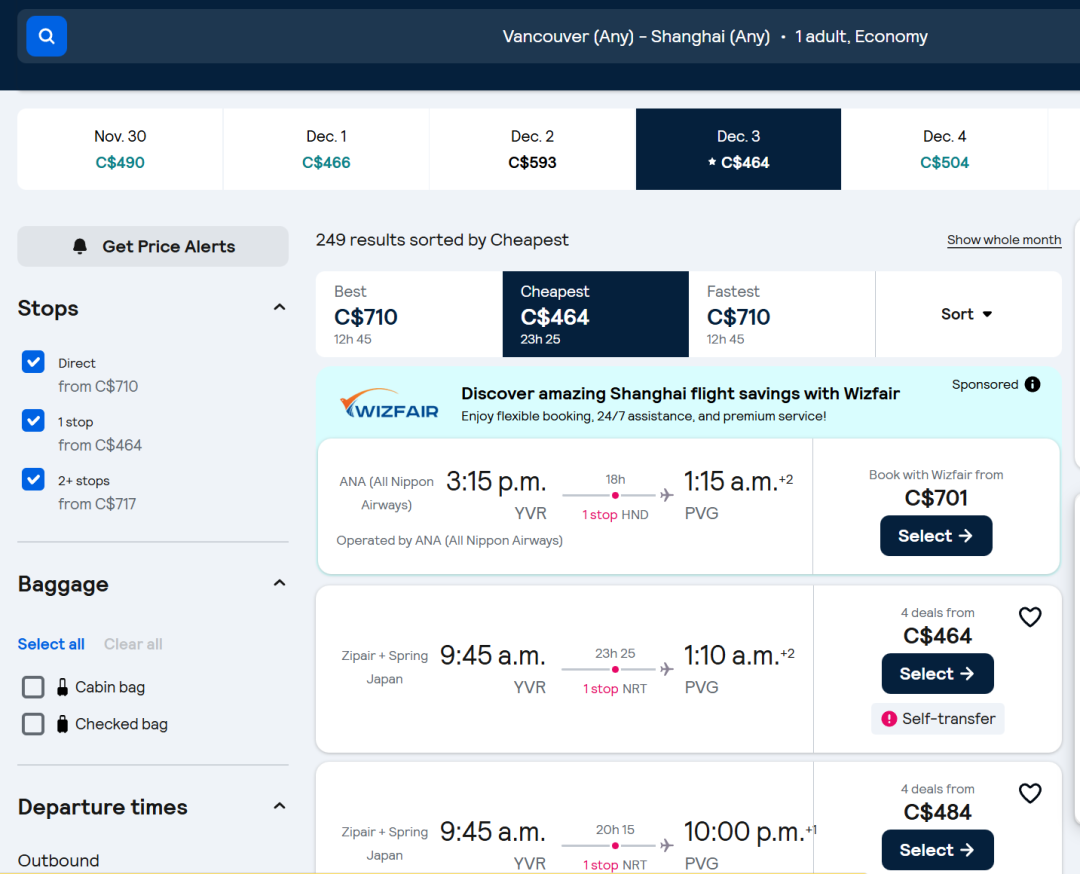Toggle the 1 stop checkbox

coord(34,421)
